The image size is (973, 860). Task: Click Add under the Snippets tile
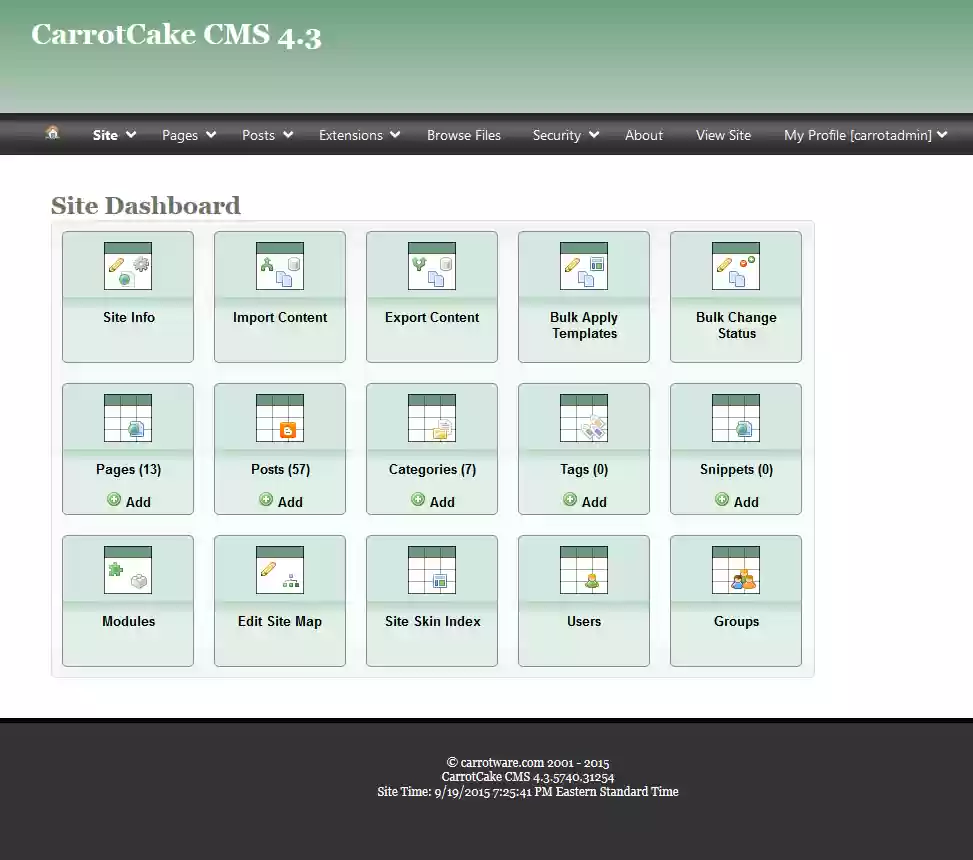pyautogui.click(x=736, y=500)
